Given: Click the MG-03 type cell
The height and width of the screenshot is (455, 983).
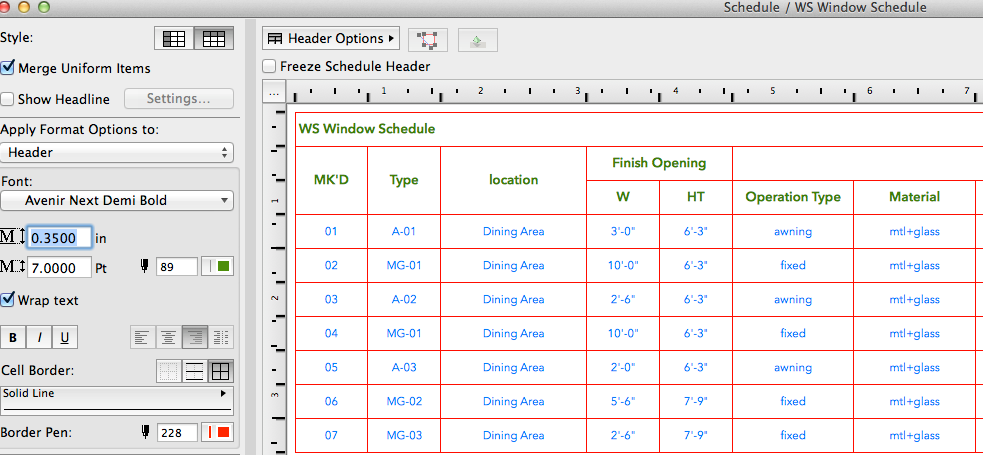Looking at the screenshot, I should [404, 435].
